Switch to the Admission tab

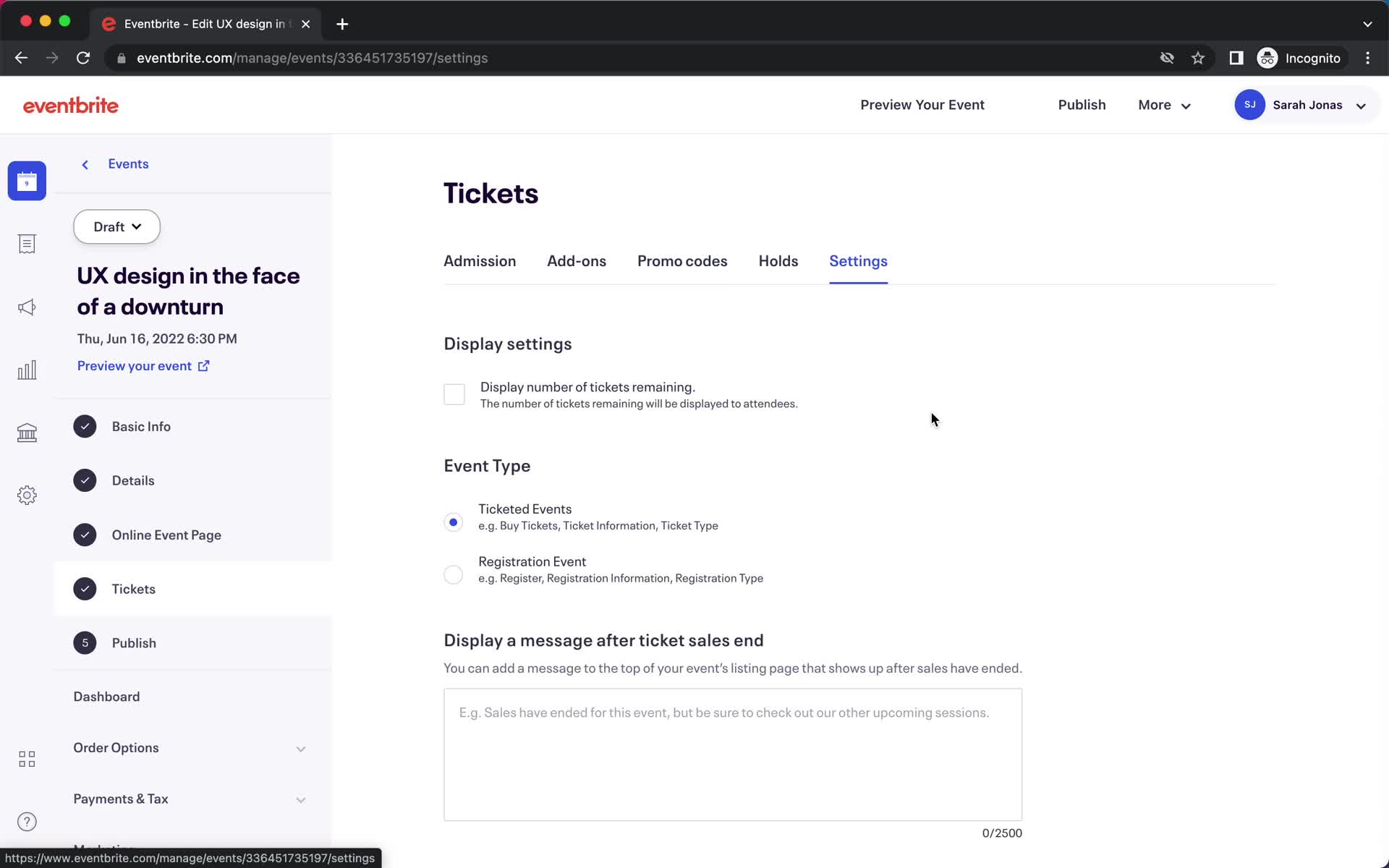click(x=480, y=261)
